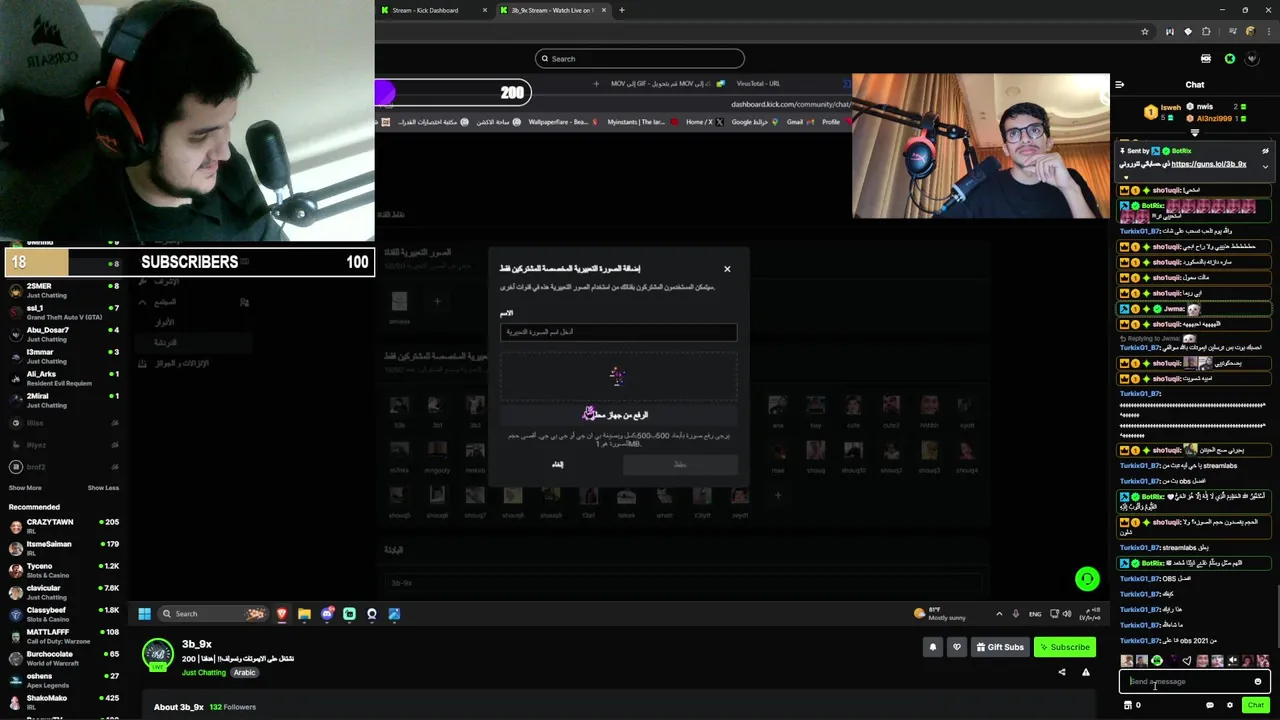Viewport: 1280px width, 720px height.
Task: Open the user profile avatar in header
Action: click(x=1252, y=58)
